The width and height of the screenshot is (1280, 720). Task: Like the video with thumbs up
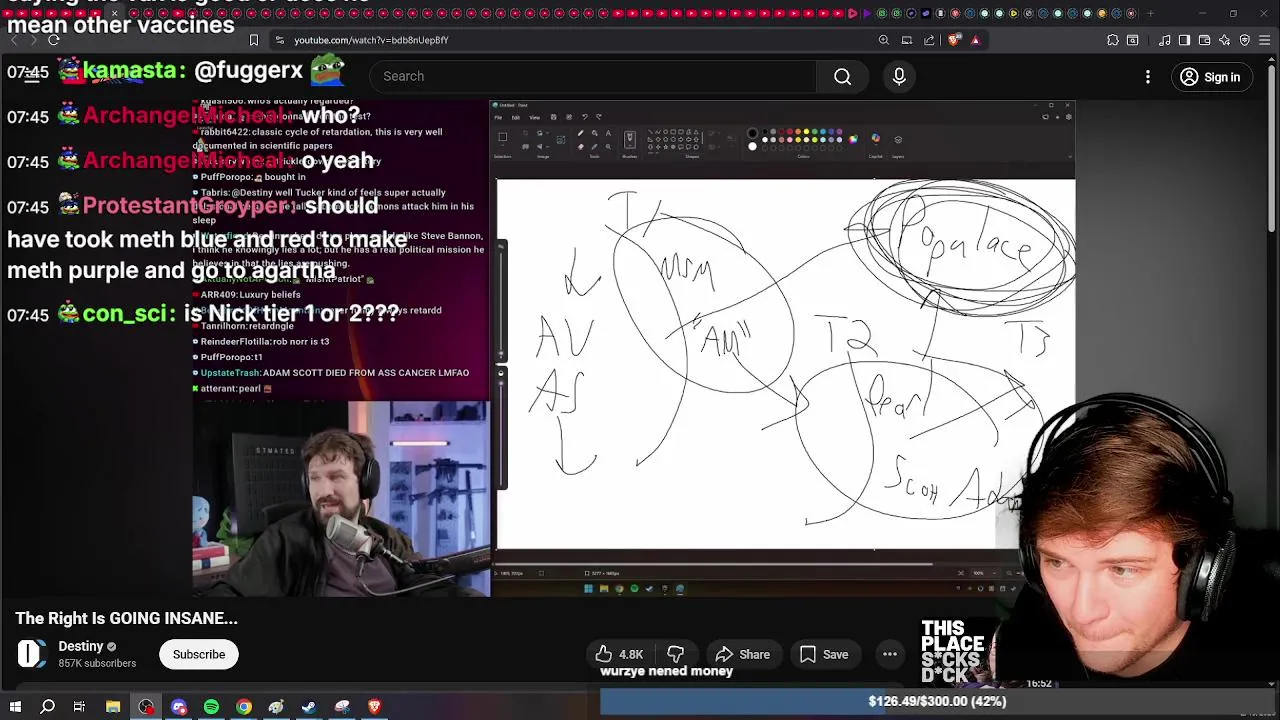coord(619,654)
